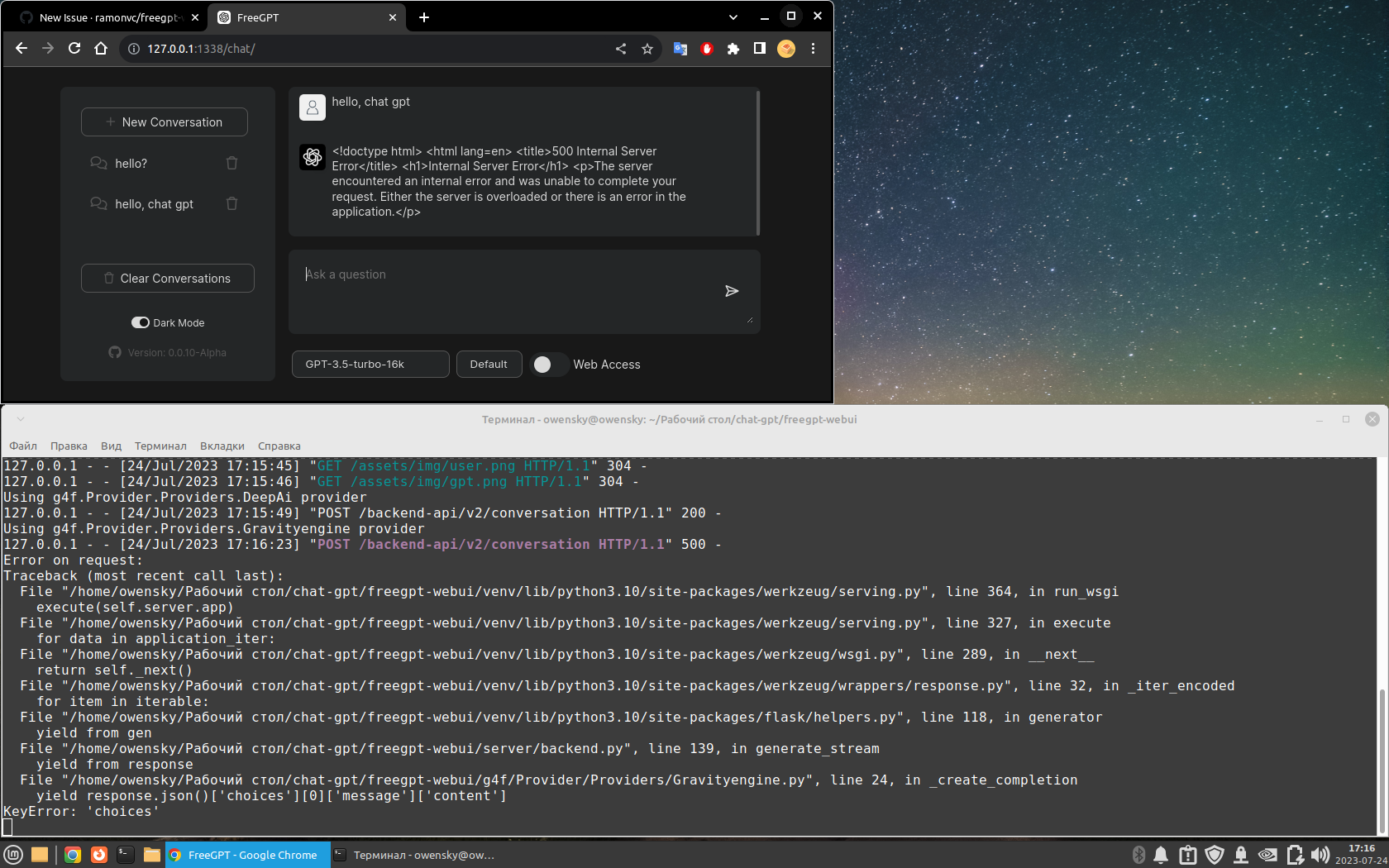Viewport: 1389px width, 868px height.
Task: Open the Справка menu in terminal
Action: [x=279, y=446]
